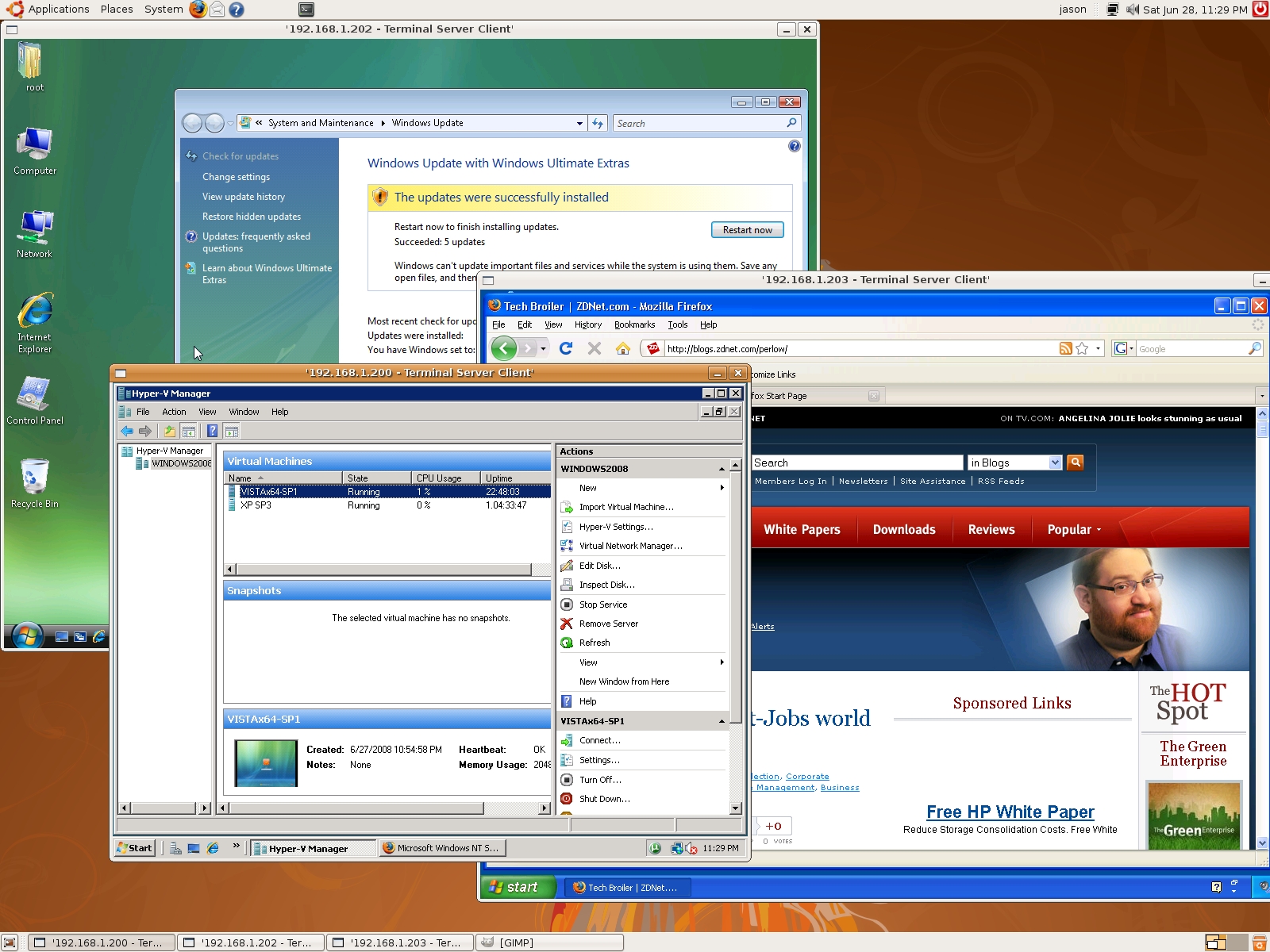Viewport: 1270px width, 952px height.
Task: Open the Window menu in Hyper-V Manager
Action: (x=244, y=412)
